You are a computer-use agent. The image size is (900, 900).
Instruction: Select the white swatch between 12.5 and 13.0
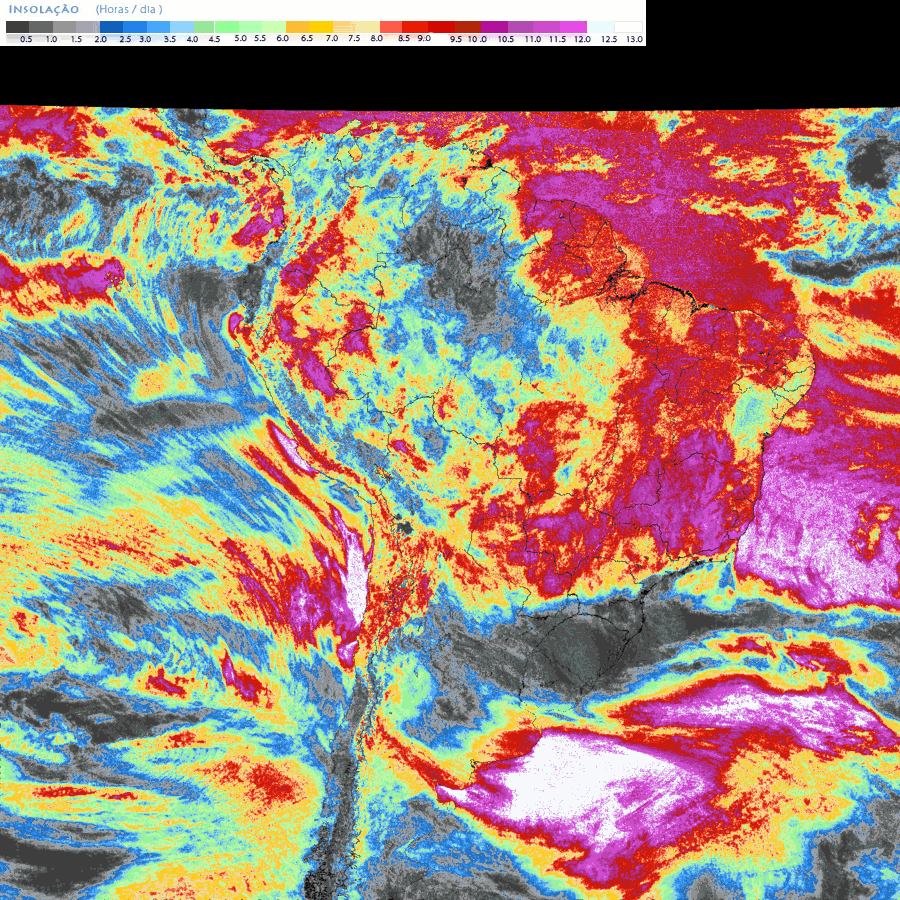click(x=629, y=27)
